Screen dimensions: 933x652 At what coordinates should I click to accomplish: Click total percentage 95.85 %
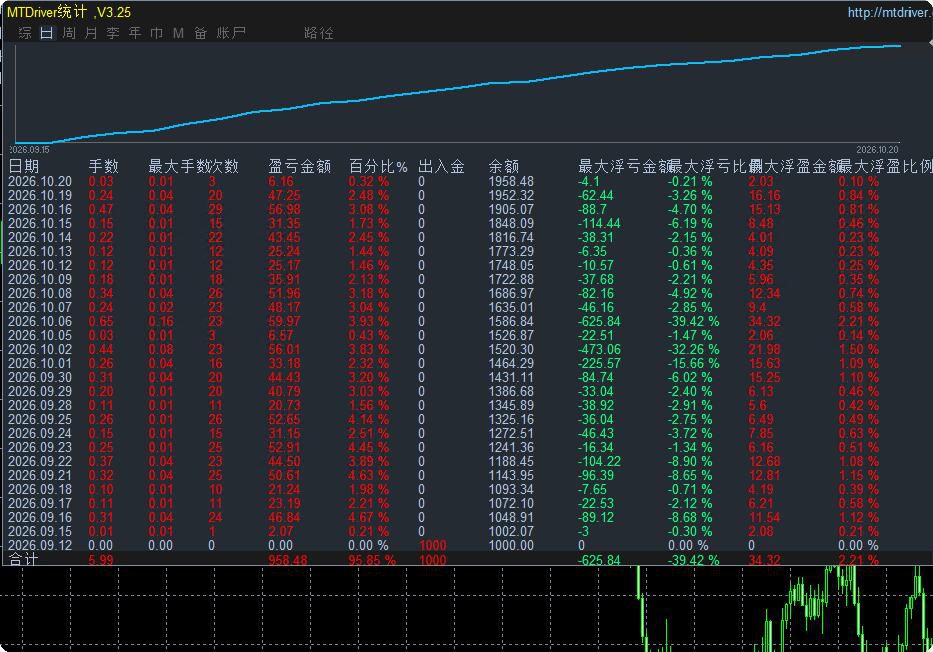pyautogui.click(x=372, y=560)
